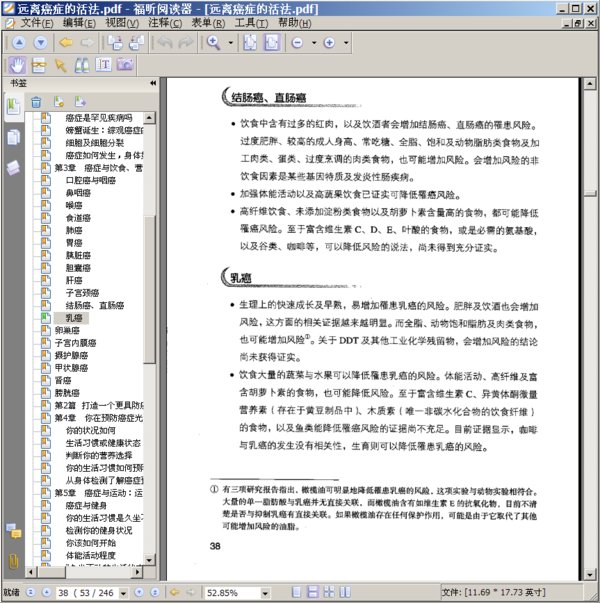Select the Hand tool

coord(17,65)
